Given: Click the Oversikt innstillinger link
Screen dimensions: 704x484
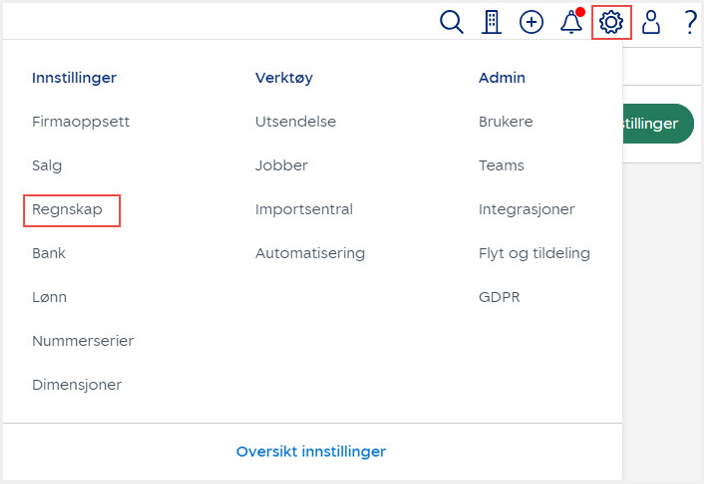Looking at the screenshot, I should click(x=311, y=452).
